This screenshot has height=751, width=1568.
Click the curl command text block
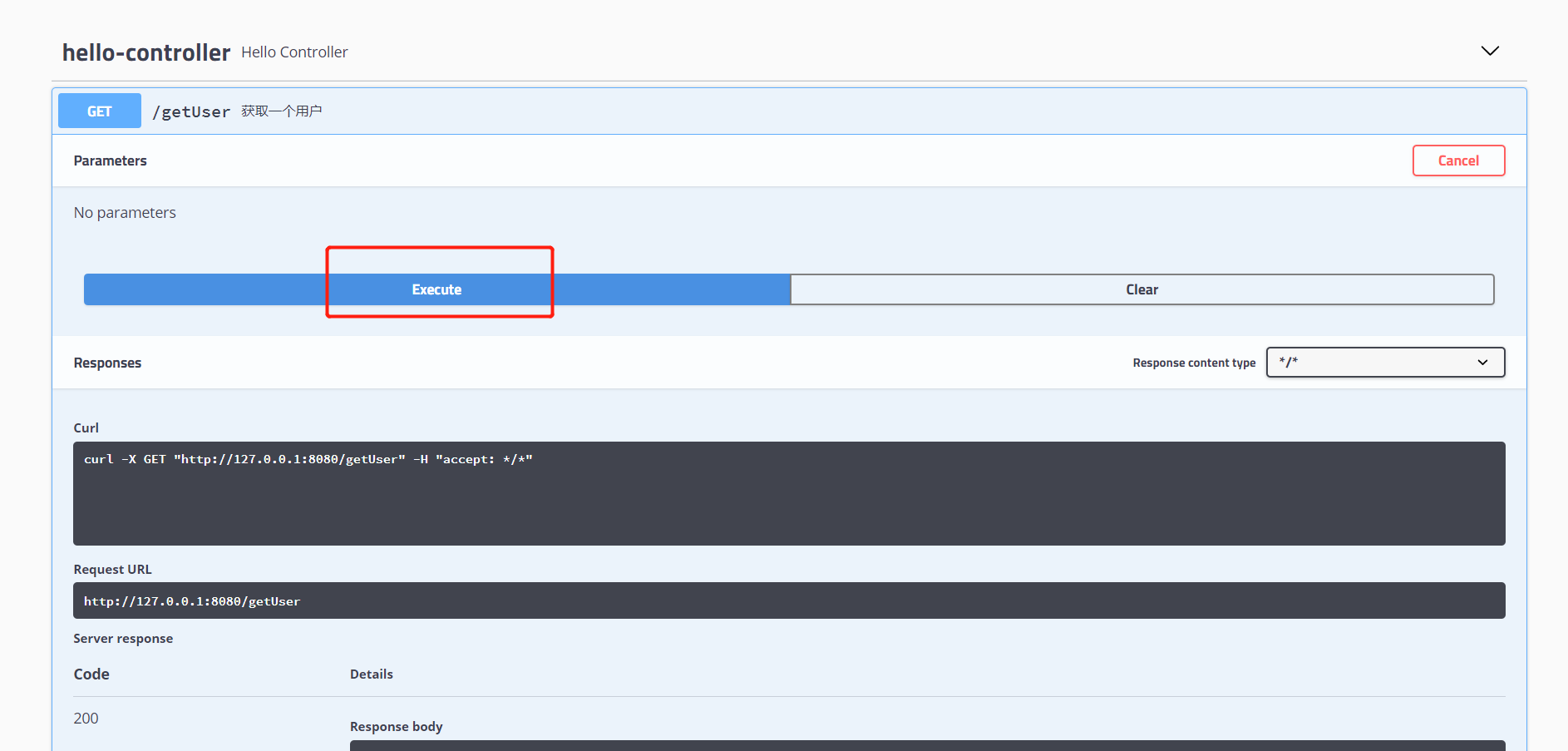pyautogui.click(x=789, y=493)
